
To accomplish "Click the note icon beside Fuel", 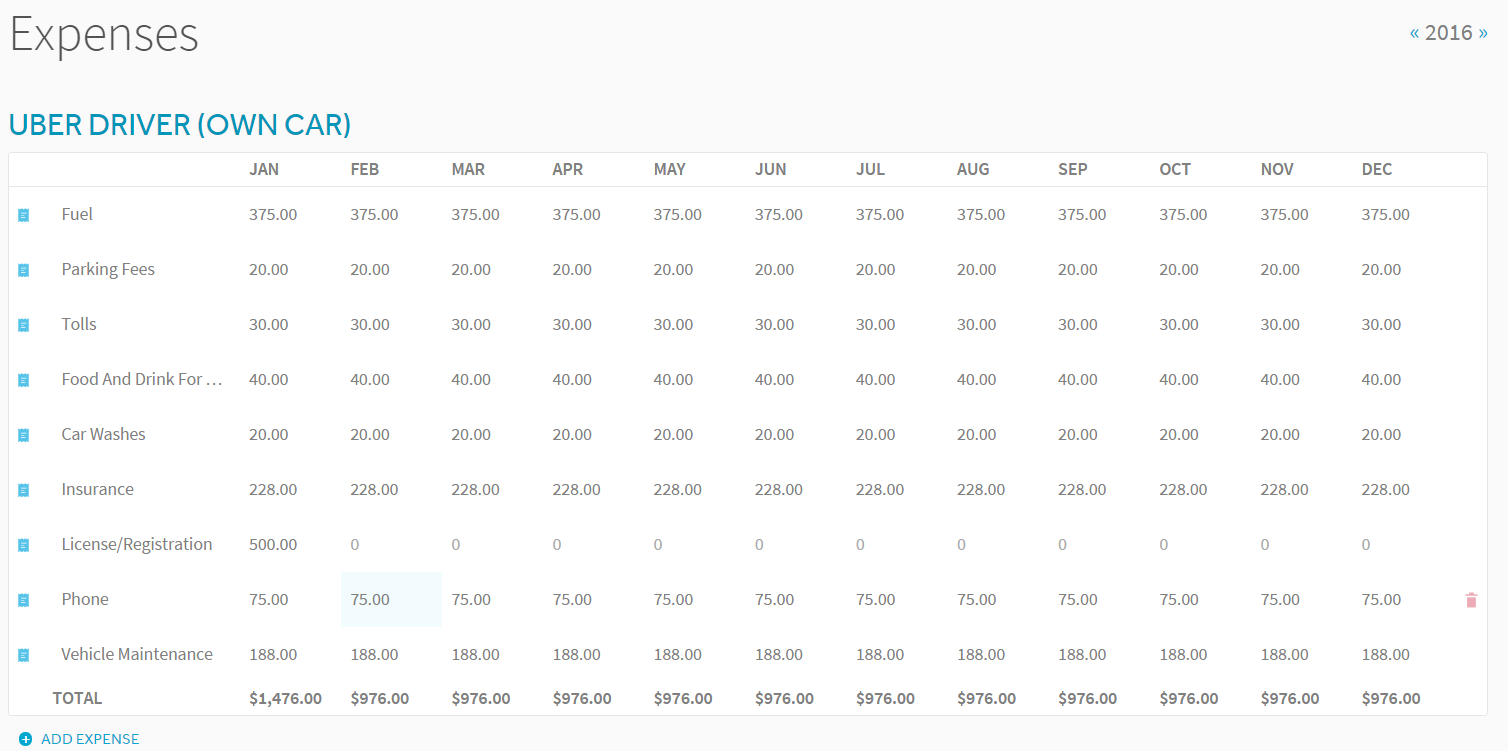I will 24,215.
